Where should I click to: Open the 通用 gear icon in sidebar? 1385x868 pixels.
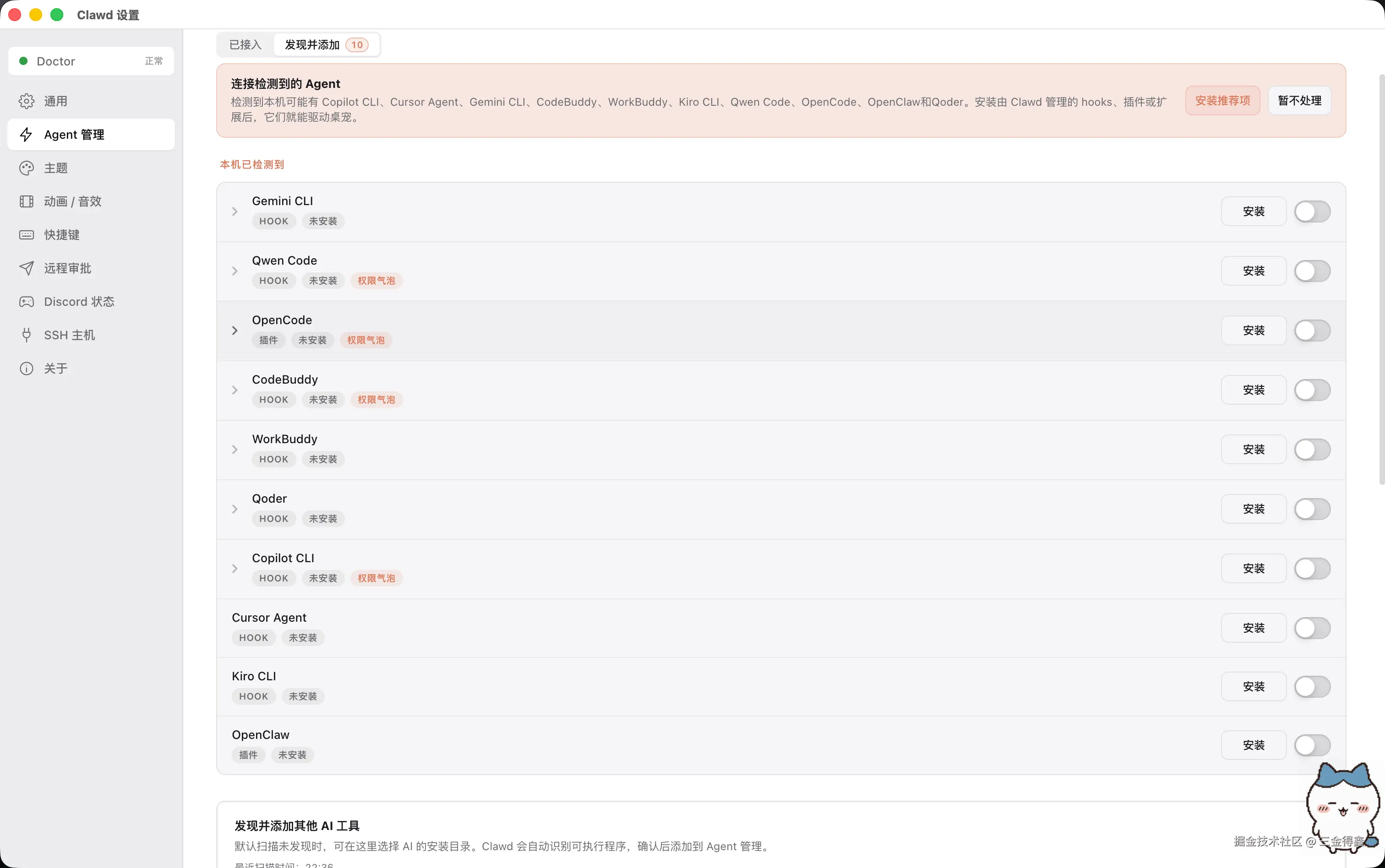27,101
